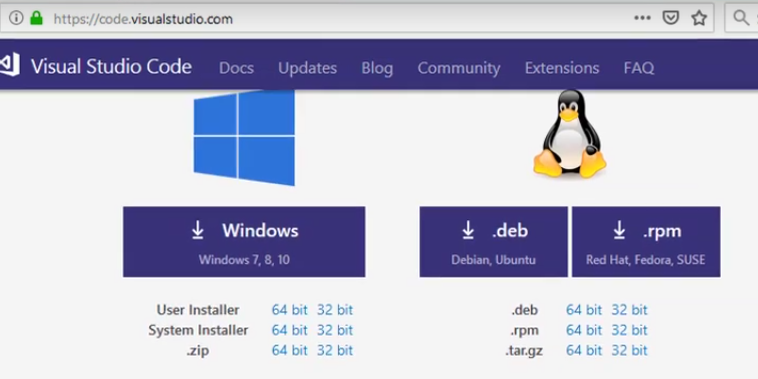The width and height of the screenshot is (758, 379).
Task: Open the FAQ nav link
Action: [x=639, y=68]
